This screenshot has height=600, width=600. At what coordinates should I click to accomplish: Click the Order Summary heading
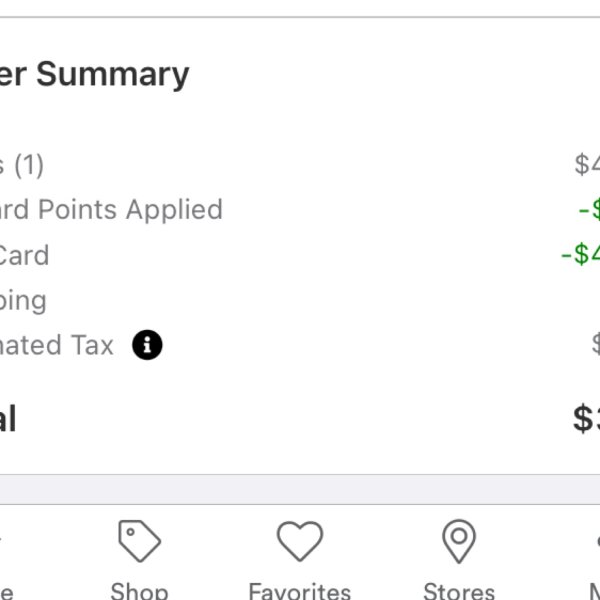[x=95, y=74]
